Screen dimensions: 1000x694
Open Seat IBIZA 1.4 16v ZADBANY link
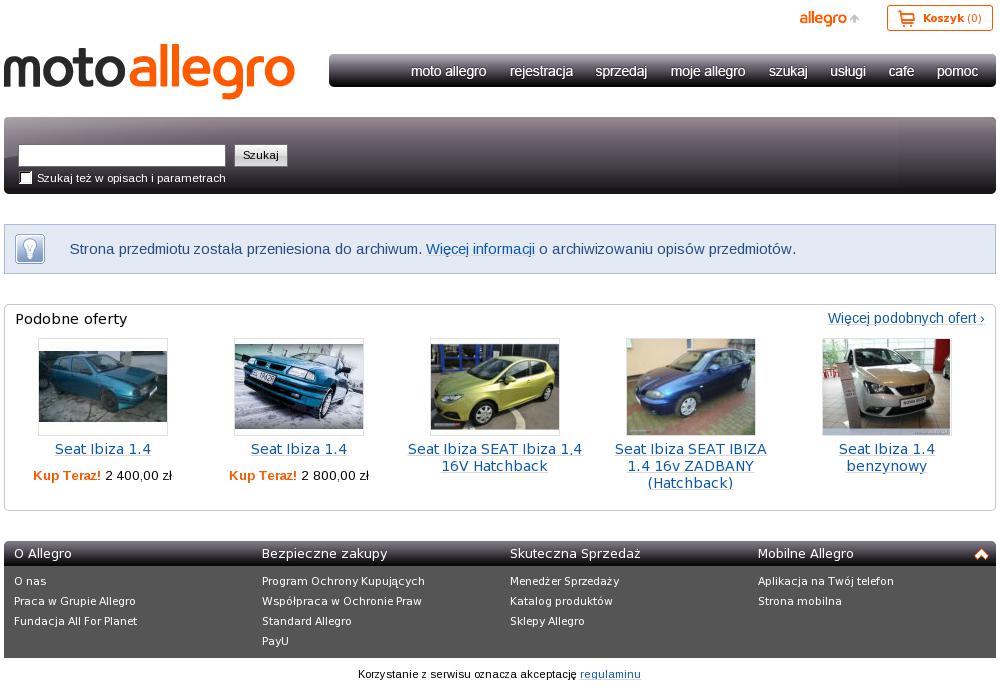point(691,466)
